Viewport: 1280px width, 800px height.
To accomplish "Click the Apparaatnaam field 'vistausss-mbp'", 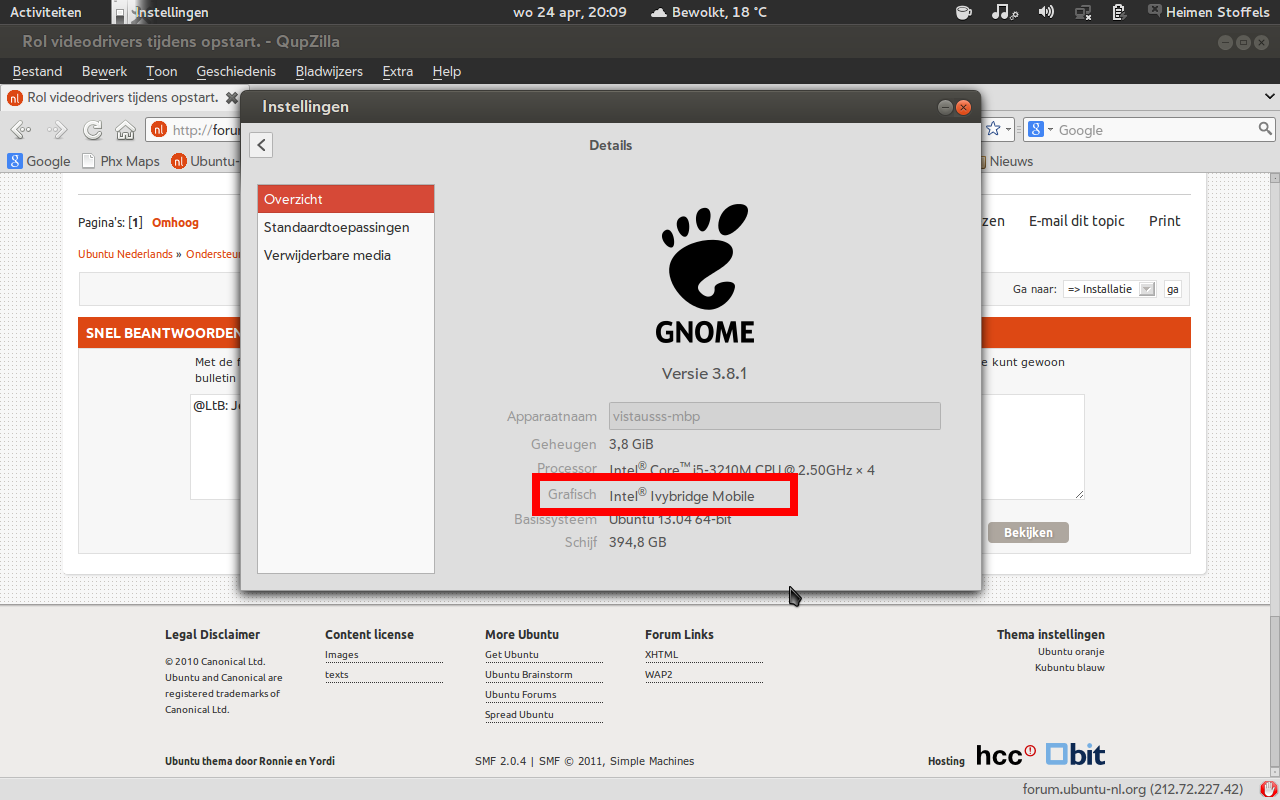I will click(774, 416).
